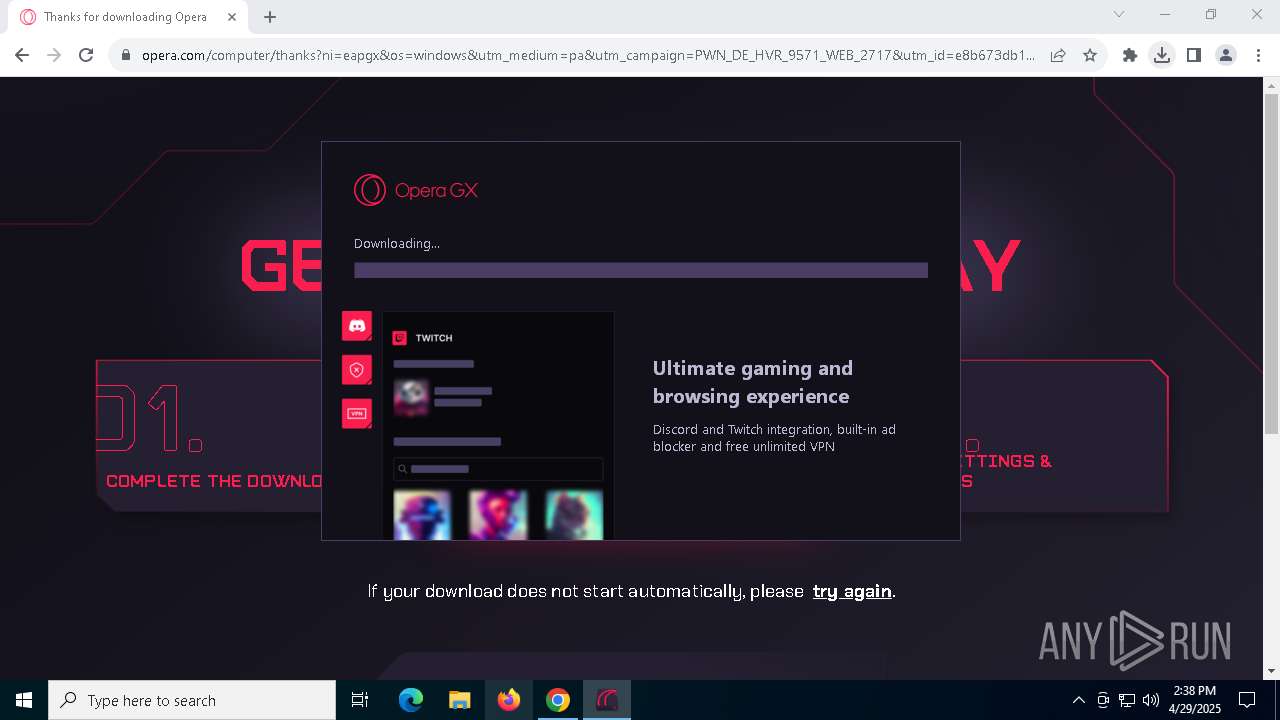Click the browser forward arrow
The height and width of the screenshot is (720, 1280).
(x=54, y=56)
